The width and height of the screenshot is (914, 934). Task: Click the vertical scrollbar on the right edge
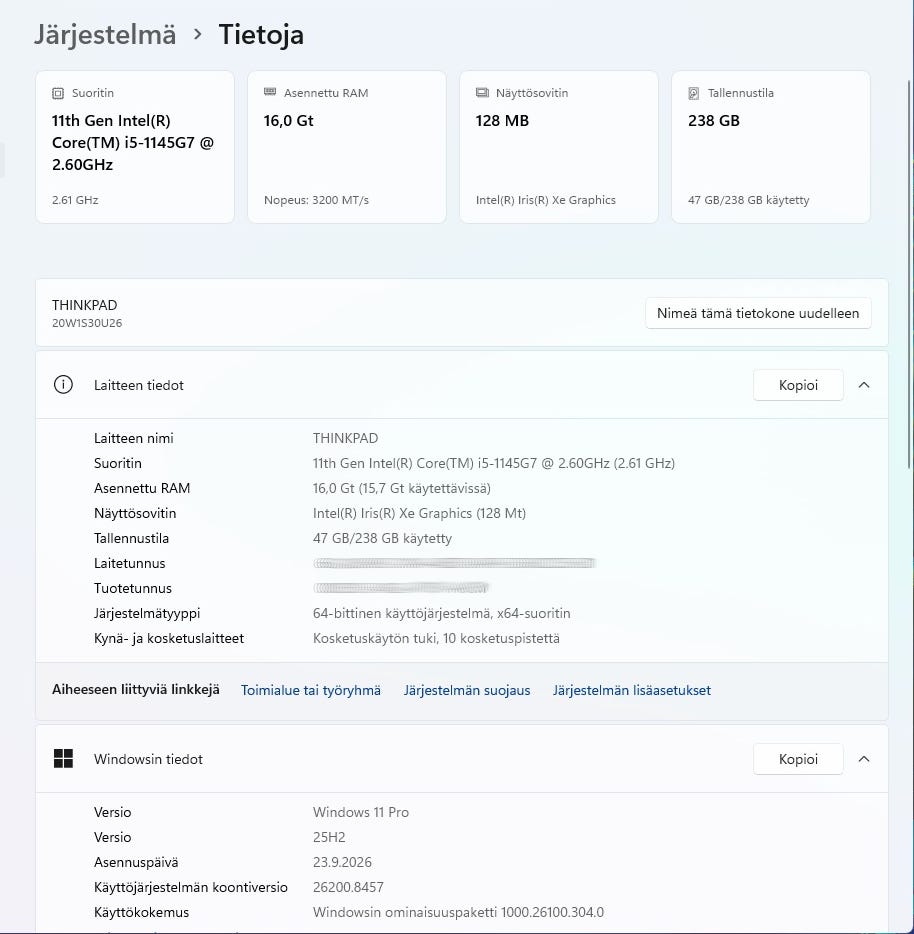909,274
